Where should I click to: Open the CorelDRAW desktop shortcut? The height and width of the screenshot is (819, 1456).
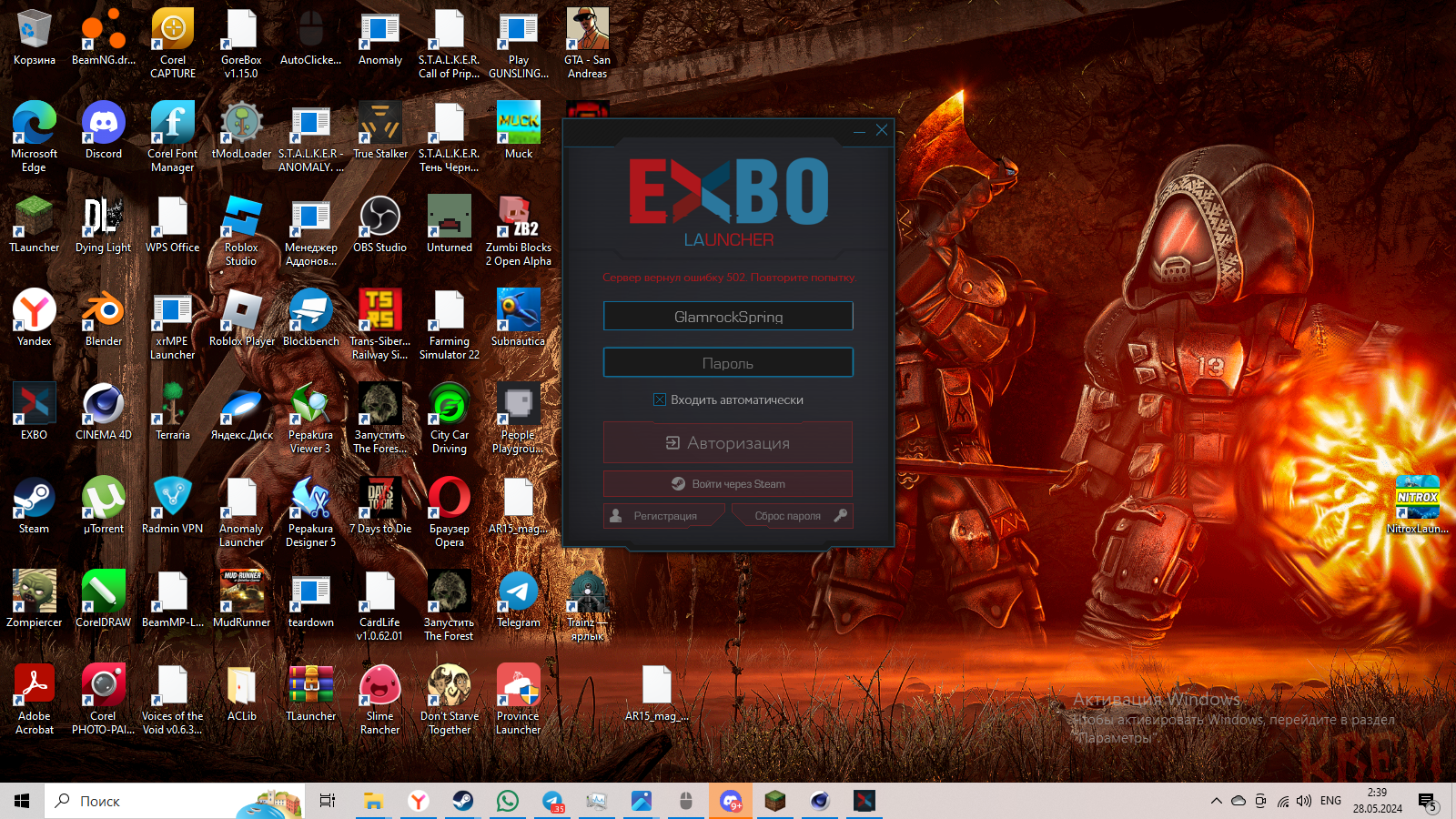point(104,601)
